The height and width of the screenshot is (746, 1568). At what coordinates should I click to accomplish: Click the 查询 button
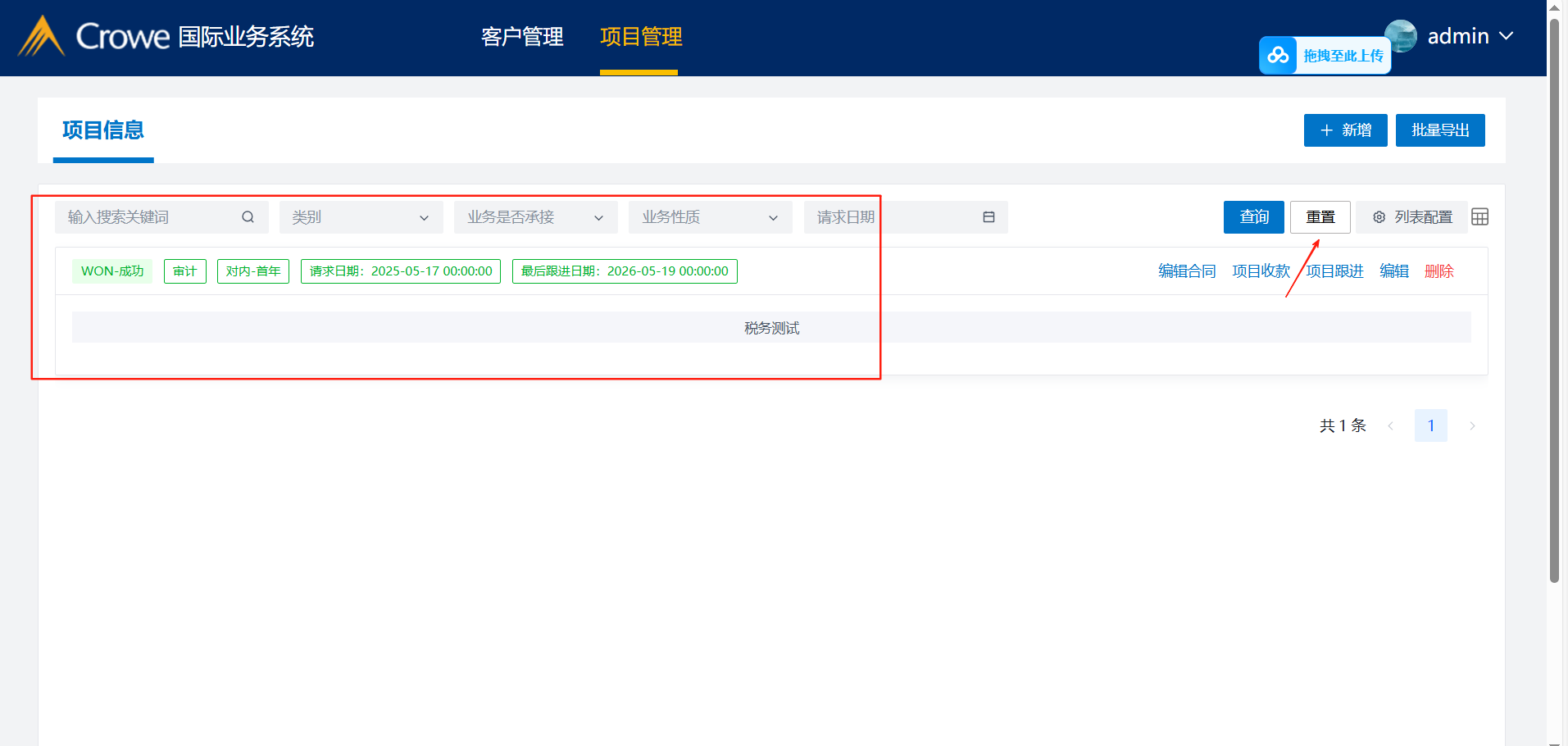[x=1254, y=217]
